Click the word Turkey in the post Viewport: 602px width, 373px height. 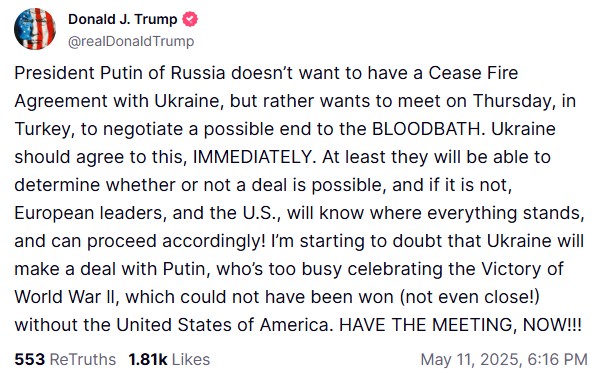click(x=42, y=130)
